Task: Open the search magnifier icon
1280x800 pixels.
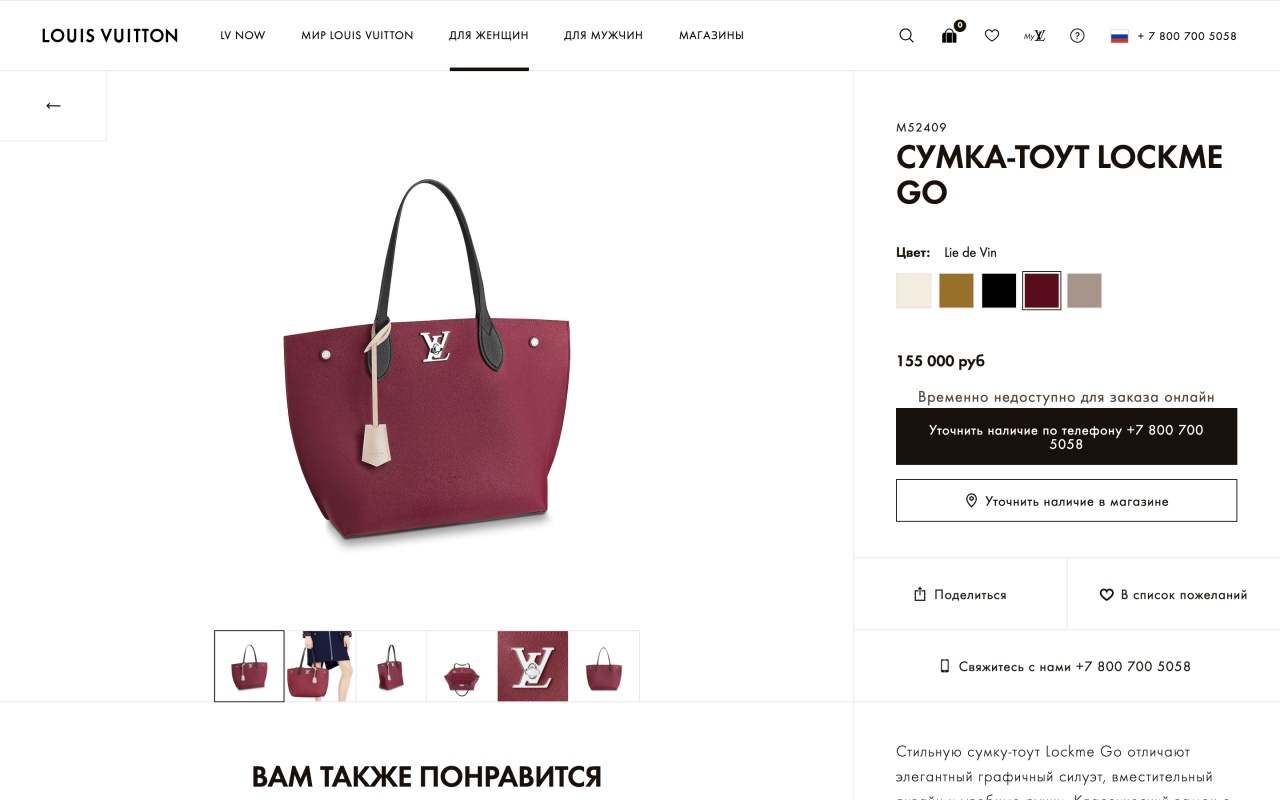Action: click(x=906, y=35)
